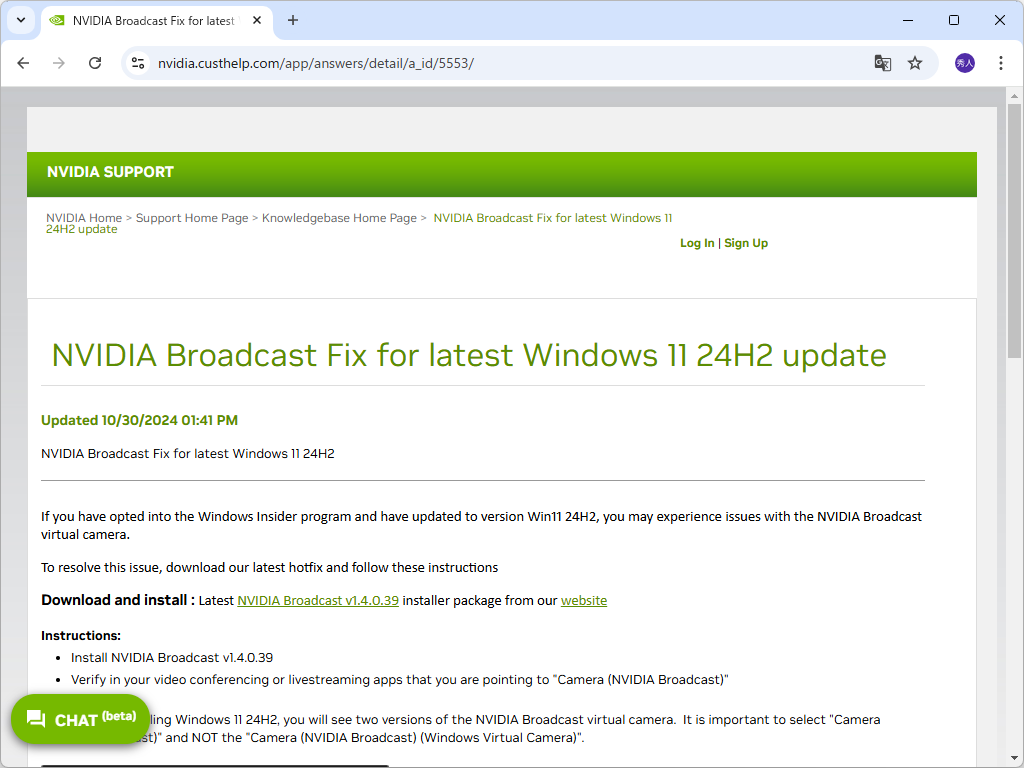Minimize the Chrome window
Image resolution: width=1024 pixels, height=768 pixels.
point(908,20)
